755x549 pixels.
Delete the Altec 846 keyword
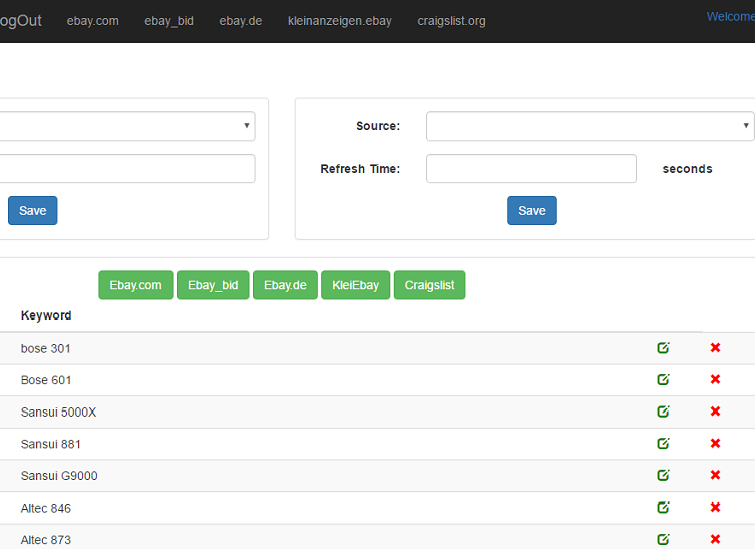click(716, 507)
